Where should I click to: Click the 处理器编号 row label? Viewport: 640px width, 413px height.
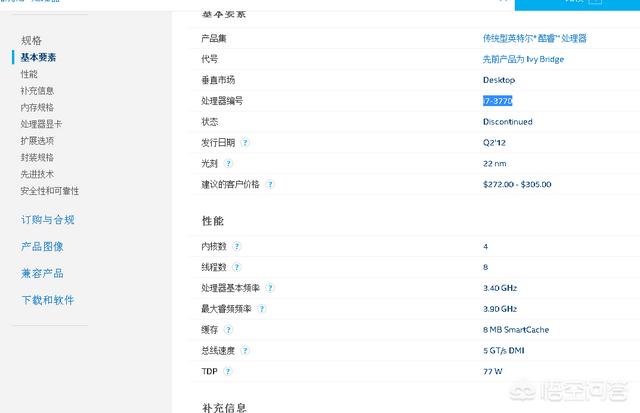point(222,101)
